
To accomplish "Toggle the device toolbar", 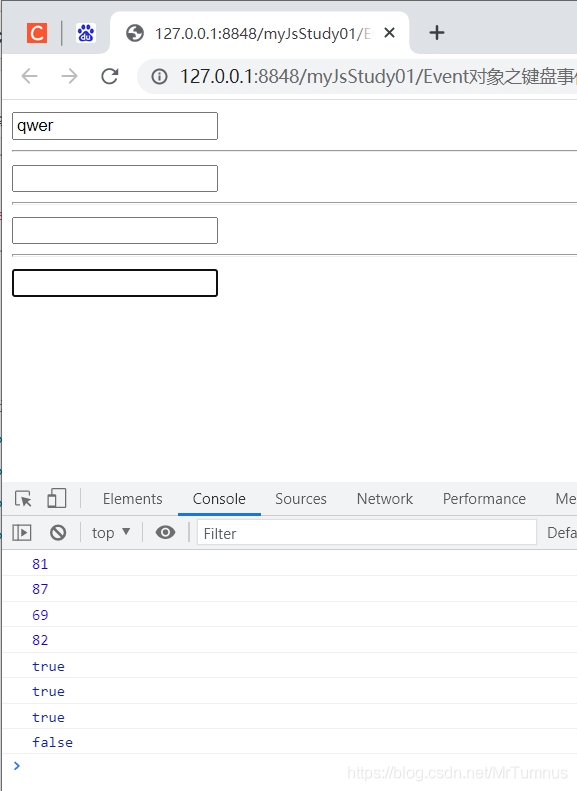I will (x=56, y=498).
